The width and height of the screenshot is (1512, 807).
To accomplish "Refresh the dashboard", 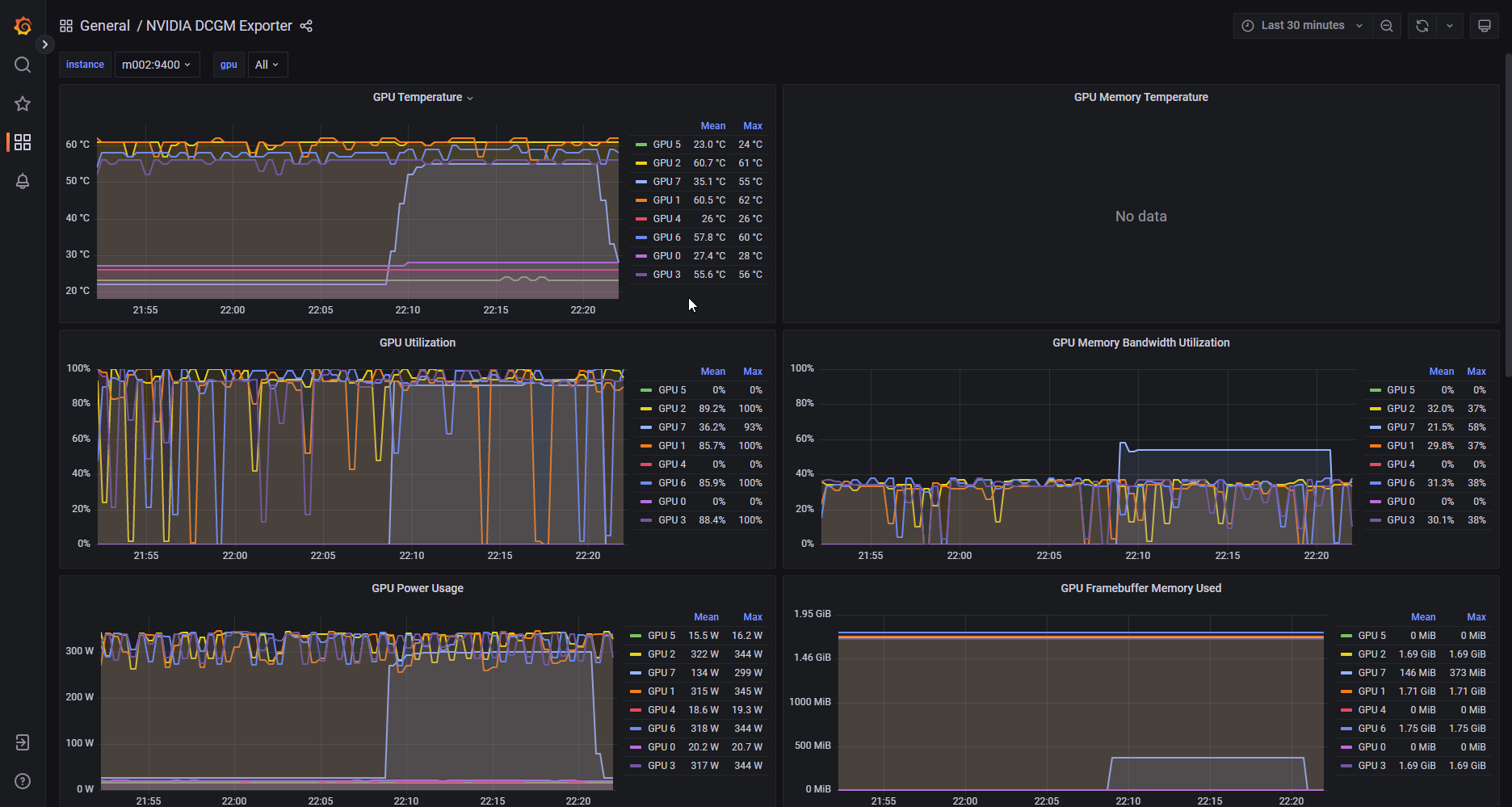I will click(x=1422, y=26).
